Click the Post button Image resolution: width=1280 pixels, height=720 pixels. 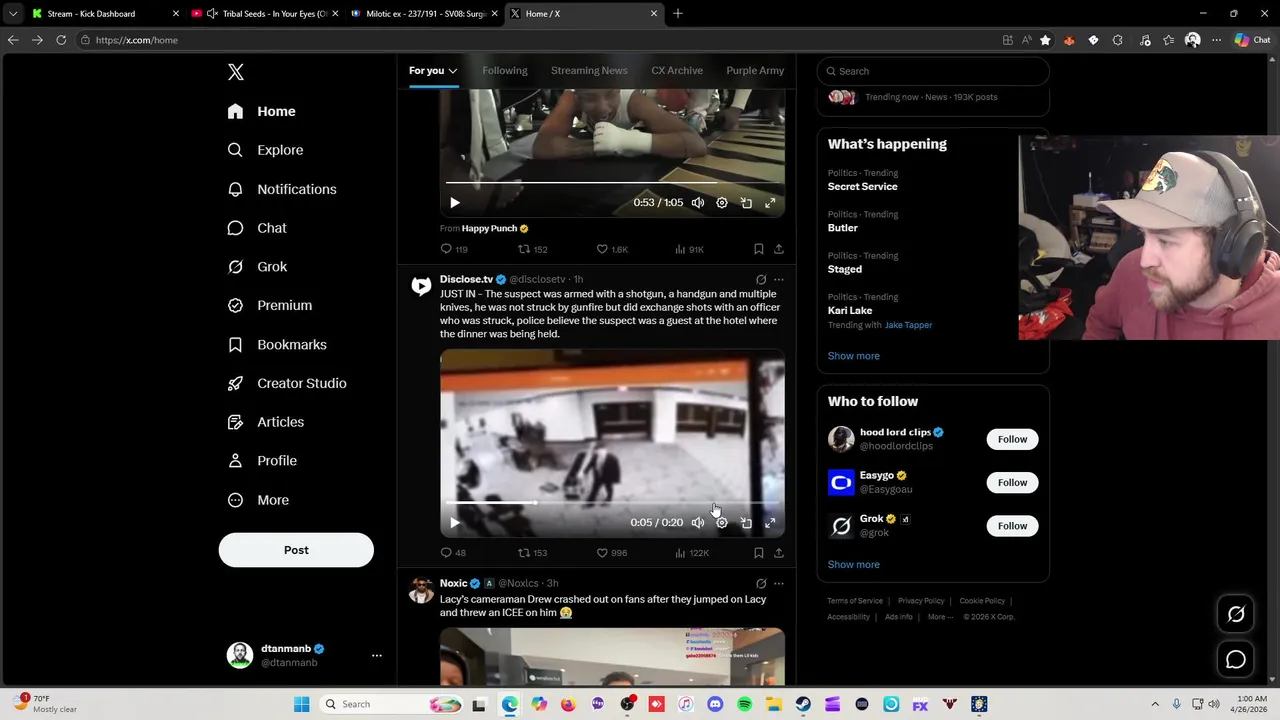296,551
